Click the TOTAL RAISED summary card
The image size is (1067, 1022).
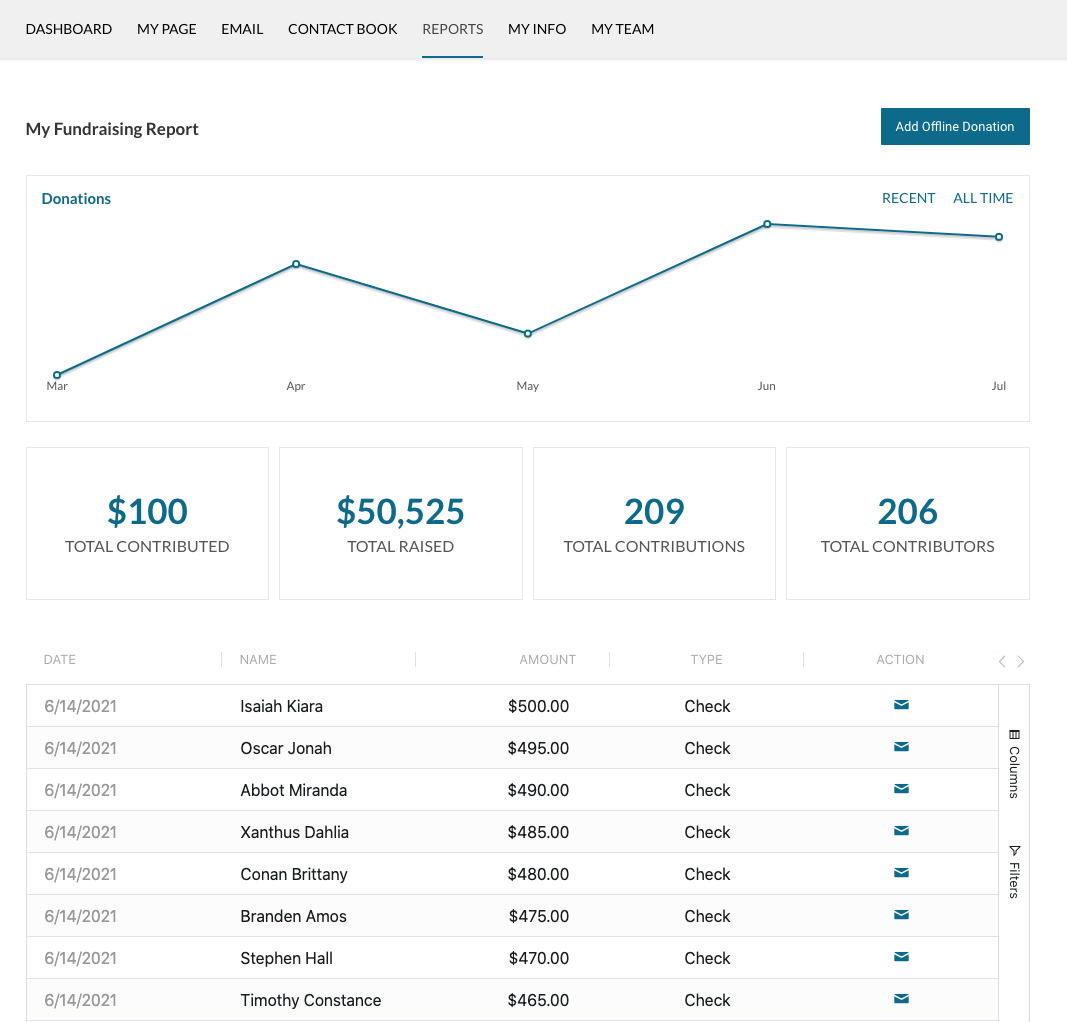coord(400,523)
